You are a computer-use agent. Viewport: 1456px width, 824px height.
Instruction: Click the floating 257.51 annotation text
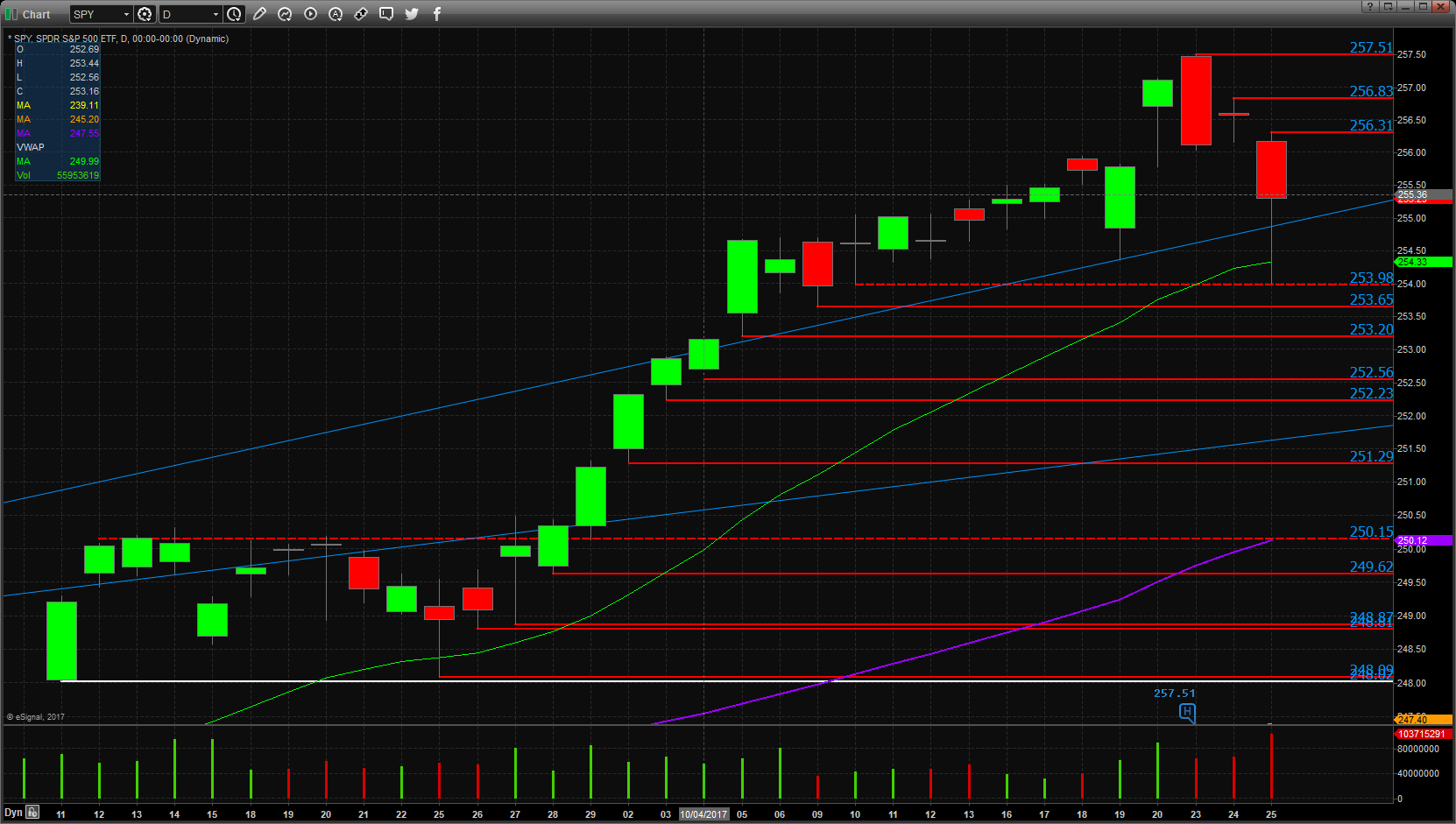click(1175, 693)
